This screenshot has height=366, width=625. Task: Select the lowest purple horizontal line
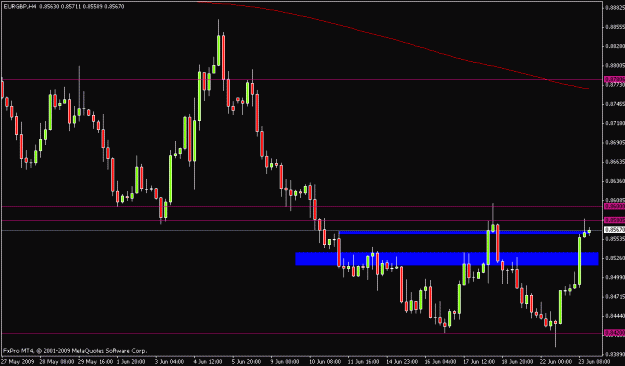pos(302,333)
